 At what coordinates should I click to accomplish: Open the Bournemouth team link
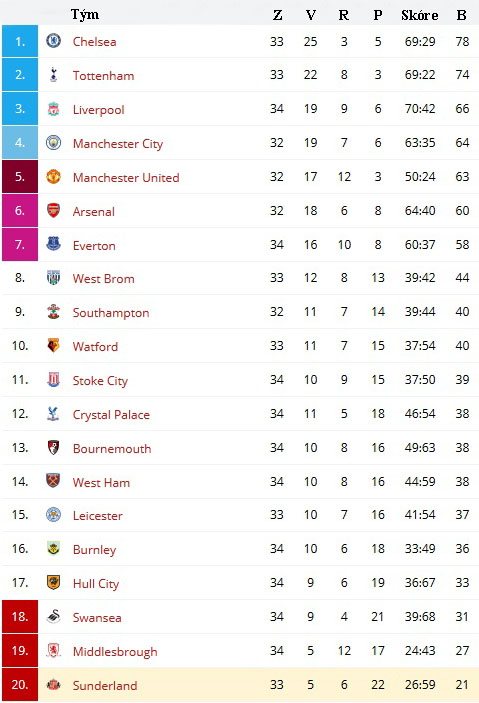[112, 448]
